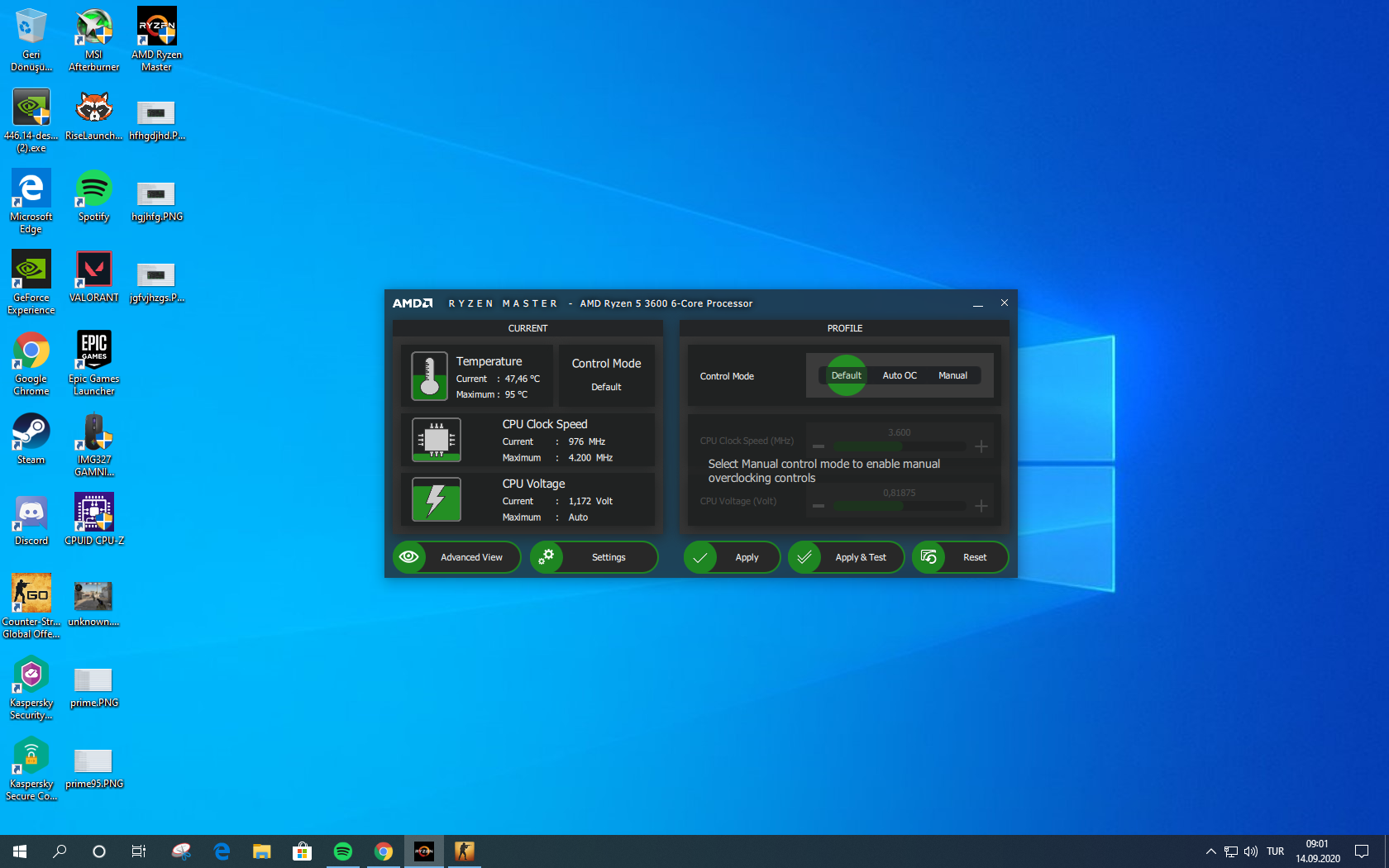
Task: Click the CPU Voltage lightning icon
Action: point(436,499)
